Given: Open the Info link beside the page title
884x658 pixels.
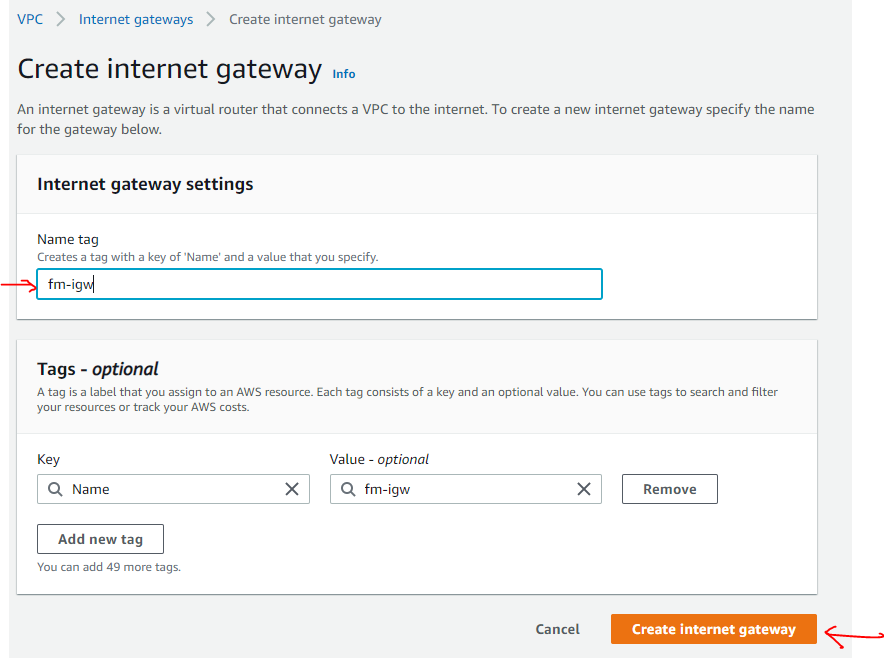Looking at the screenshot, I should point(344,73).
